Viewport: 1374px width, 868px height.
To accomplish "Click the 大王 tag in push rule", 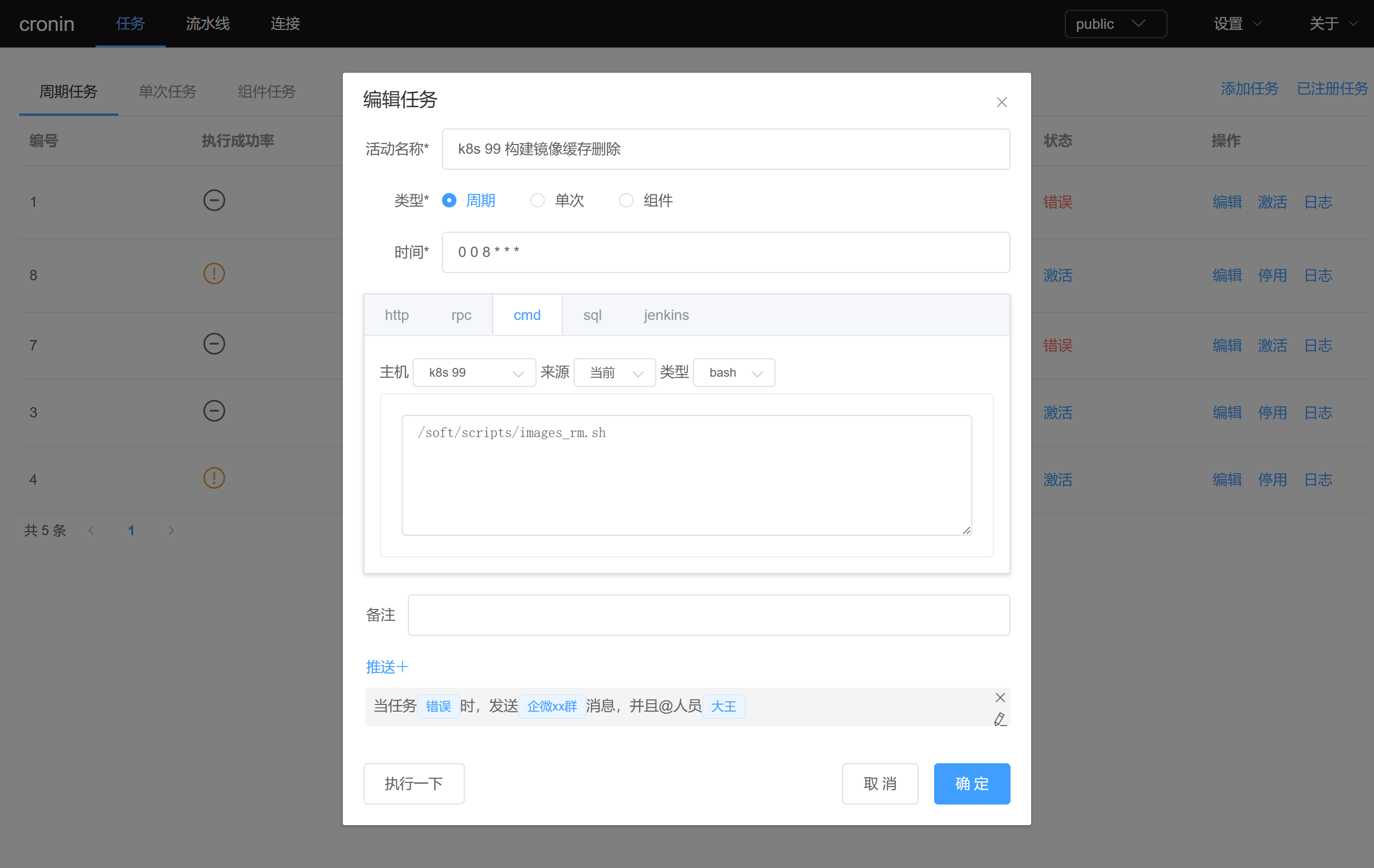I will pyautogui.click(x=723, y=706).
